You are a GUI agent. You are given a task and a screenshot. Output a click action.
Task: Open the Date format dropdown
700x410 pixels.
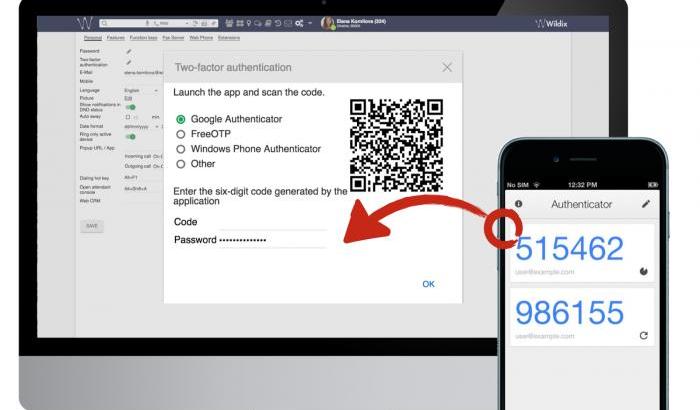pos(141,127)
